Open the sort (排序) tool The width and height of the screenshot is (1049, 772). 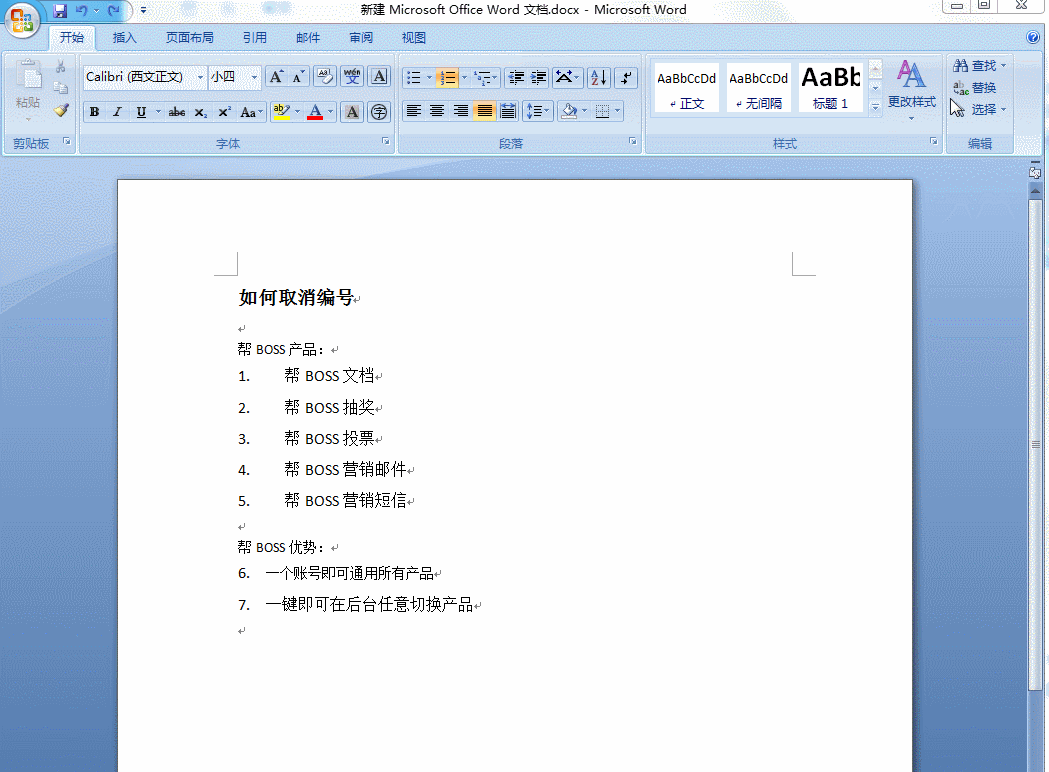click(598, 78)
